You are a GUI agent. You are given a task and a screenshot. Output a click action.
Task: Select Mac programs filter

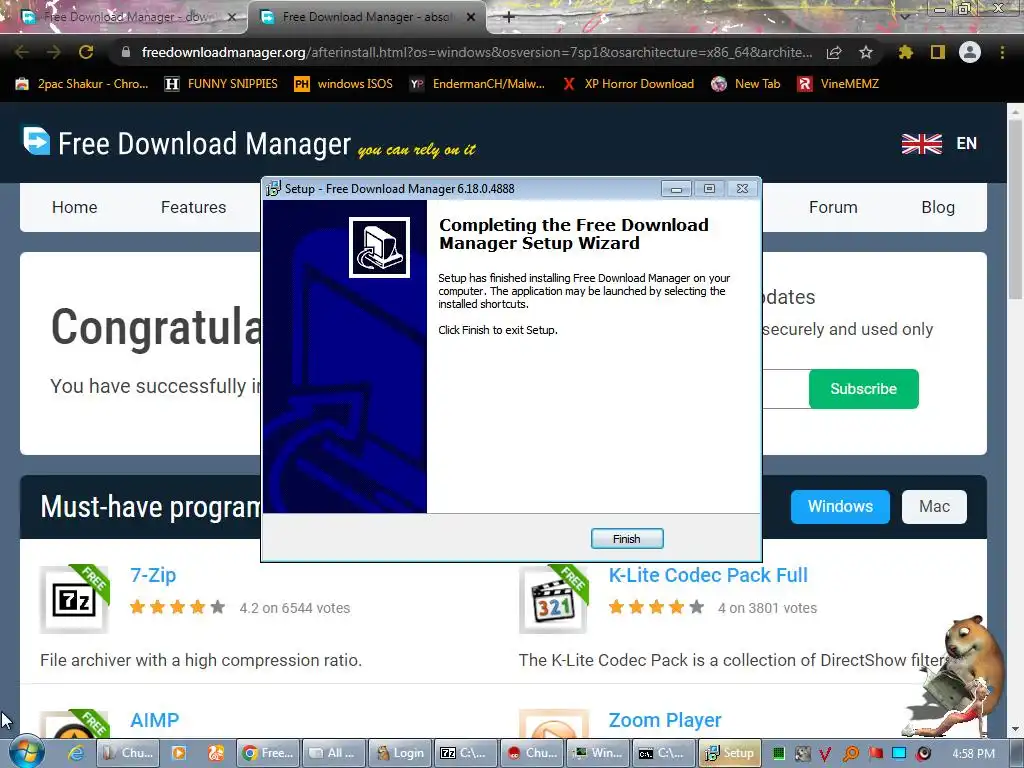tap(934, 506)
